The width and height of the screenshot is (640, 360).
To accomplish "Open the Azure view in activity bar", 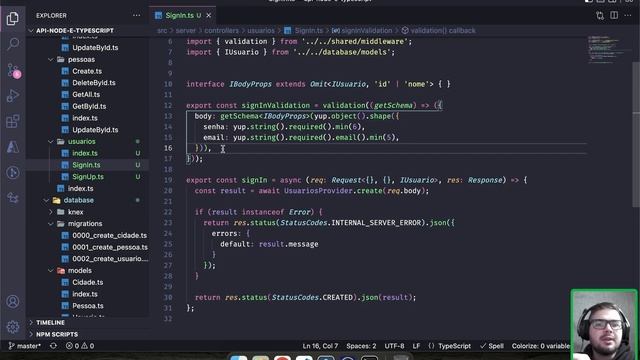I will 13,147.
